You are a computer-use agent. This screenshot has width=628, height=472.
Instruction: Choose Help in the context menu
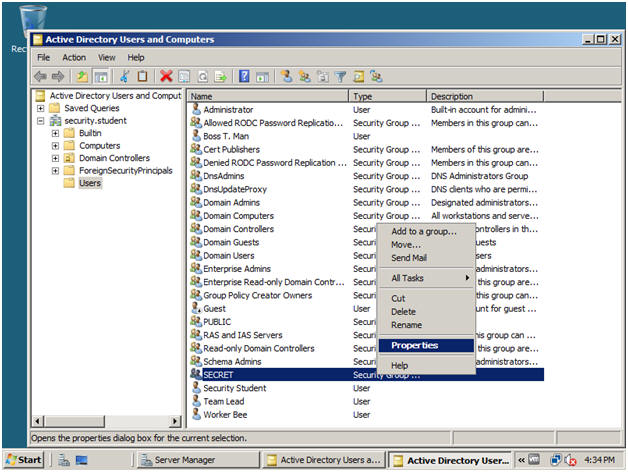pos(426,365)
